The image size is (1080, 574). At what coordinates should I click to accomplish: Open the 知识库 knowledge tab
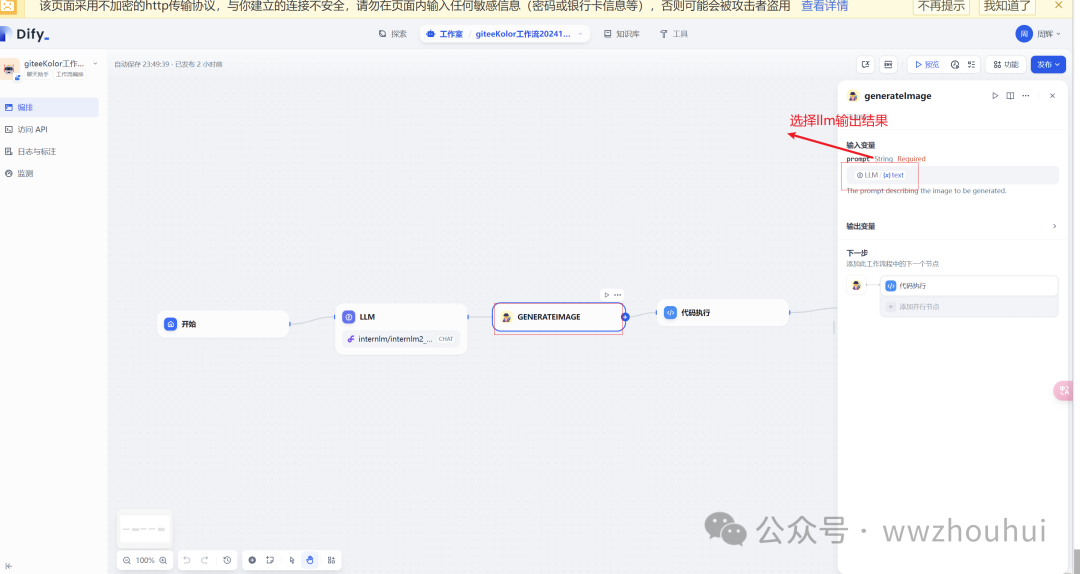[621, 34]
